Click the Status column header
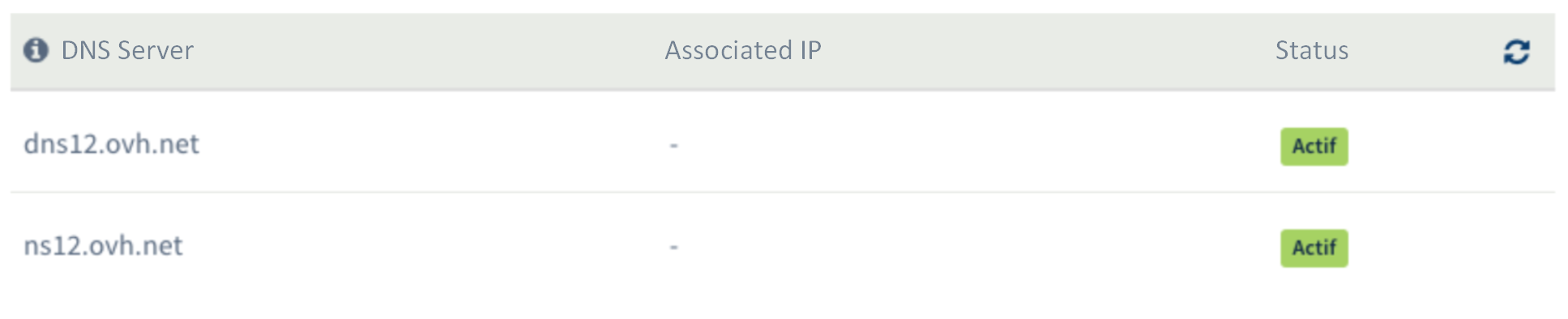 coord(1312,50)
